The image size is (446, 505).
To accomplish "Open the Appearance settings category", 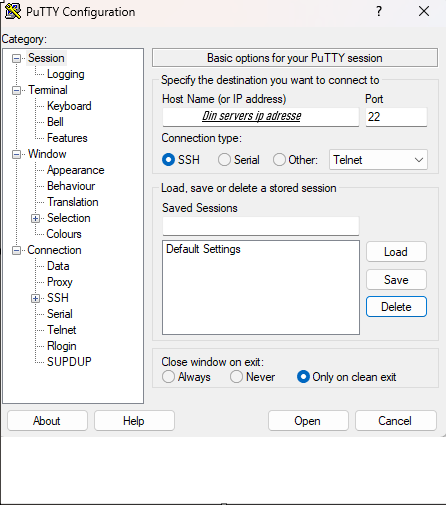I will (76, 170).
